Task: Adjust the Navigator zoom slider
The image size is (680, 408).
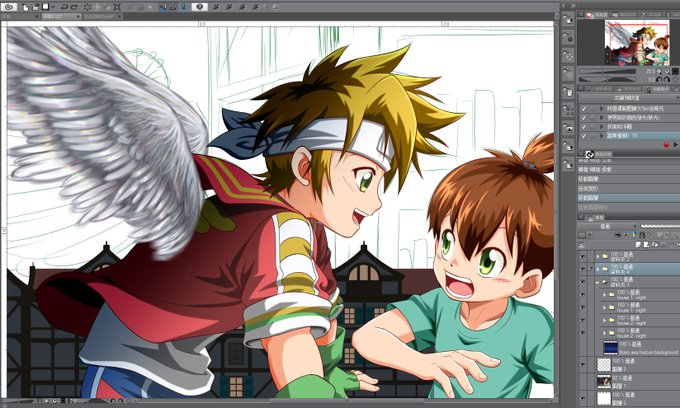Action: click(x=607, y=71)
